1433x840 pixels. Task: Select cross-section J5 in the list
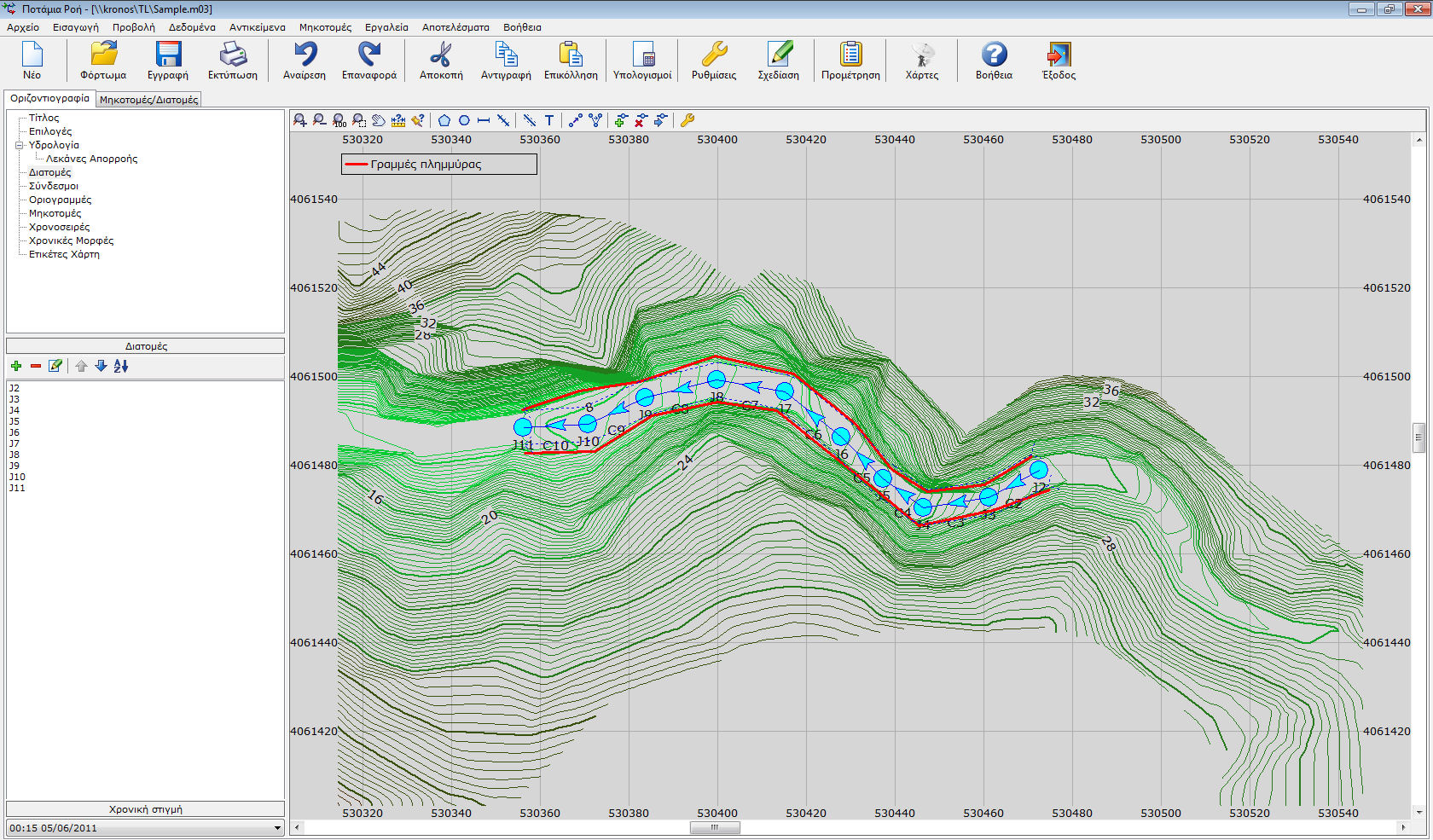click(x=15, y=421)
